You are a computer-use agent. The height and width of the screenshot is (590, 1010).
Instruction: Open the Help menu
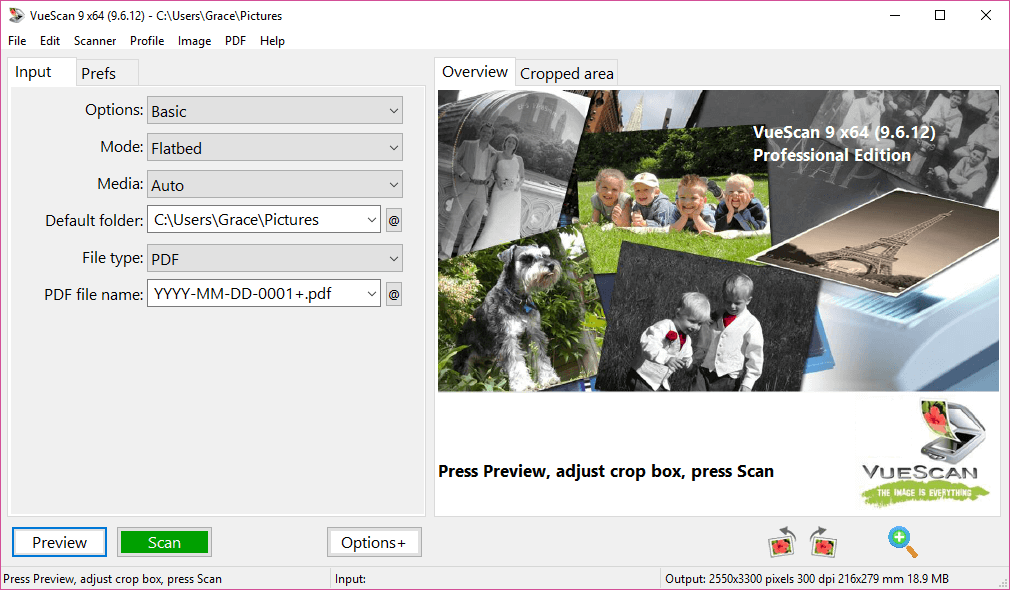[x=272, y=41]
